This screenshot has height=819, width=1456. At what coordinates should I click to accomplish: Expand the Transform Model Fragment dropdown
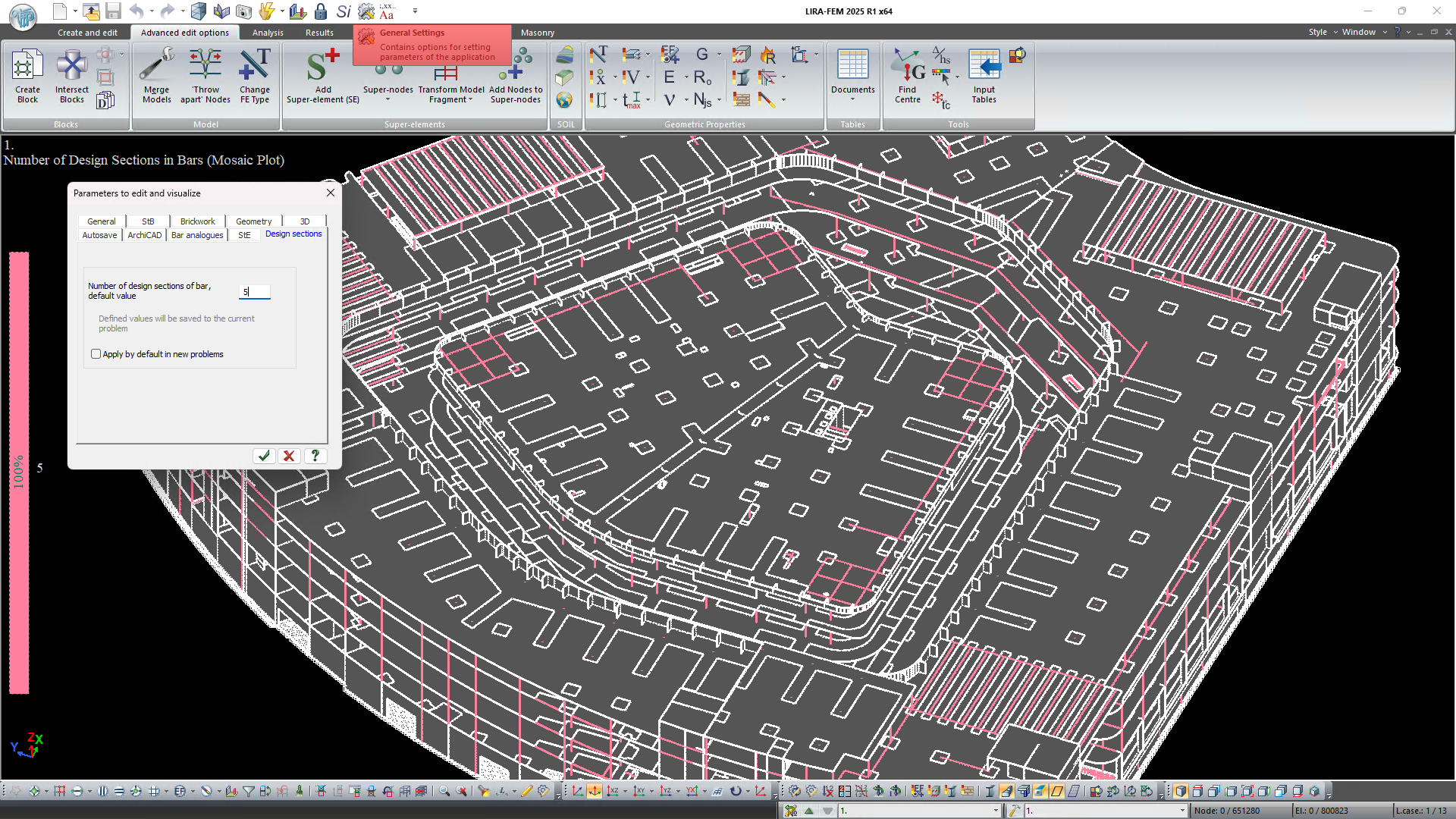[x=470, y=100]
